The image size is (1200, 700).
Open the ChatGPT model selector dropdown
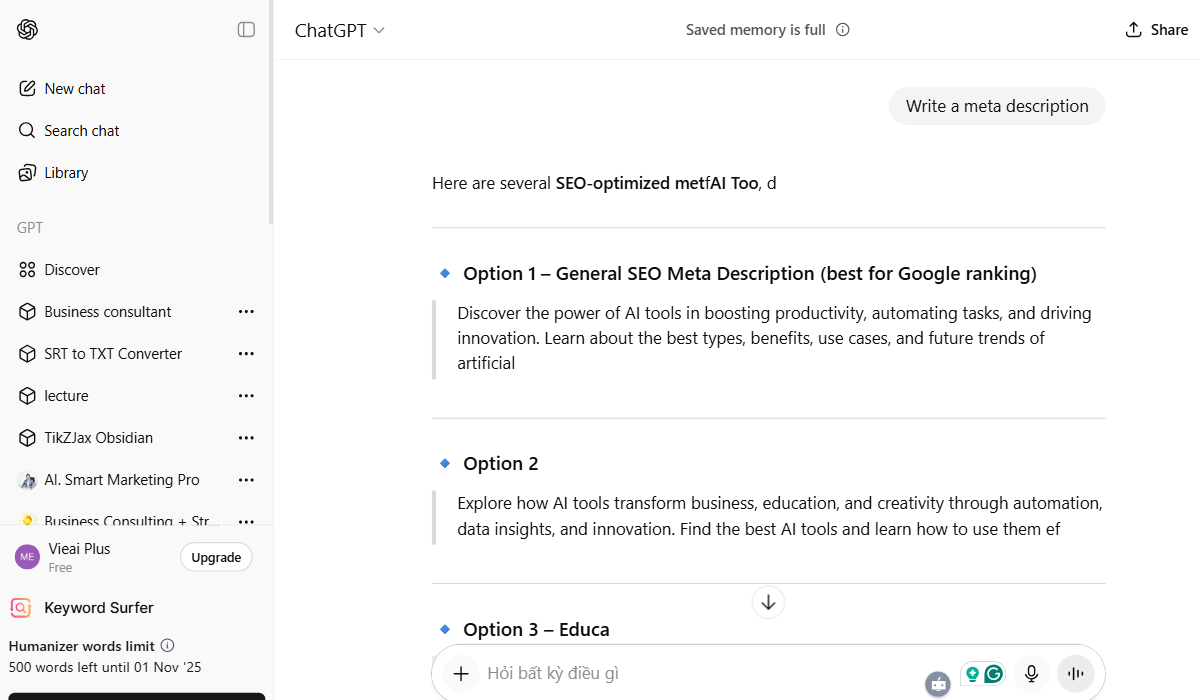[x=340, y=29]
